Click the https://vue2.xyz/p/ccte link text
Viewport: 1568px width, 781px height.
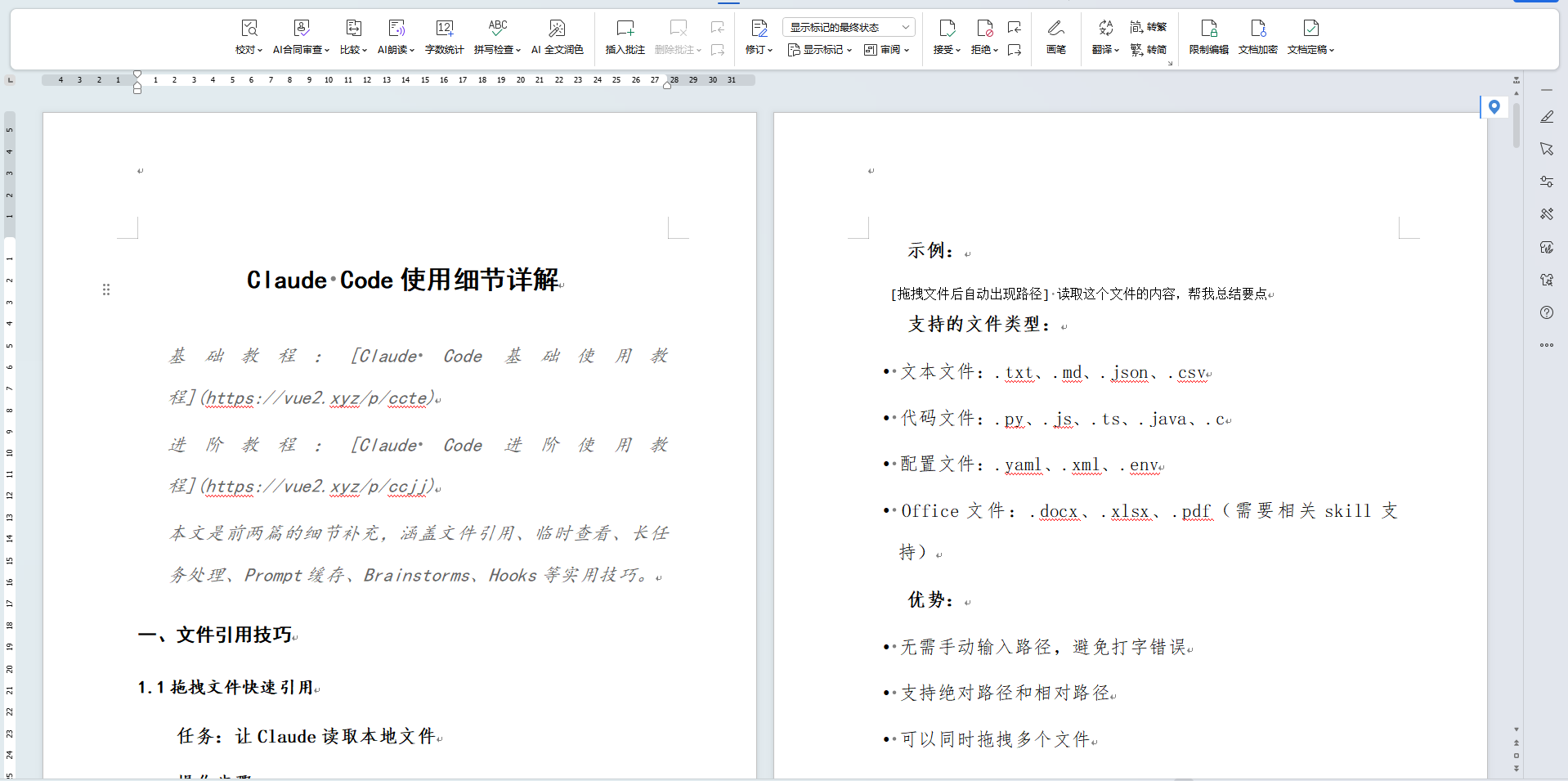click(x=317, y=398)
